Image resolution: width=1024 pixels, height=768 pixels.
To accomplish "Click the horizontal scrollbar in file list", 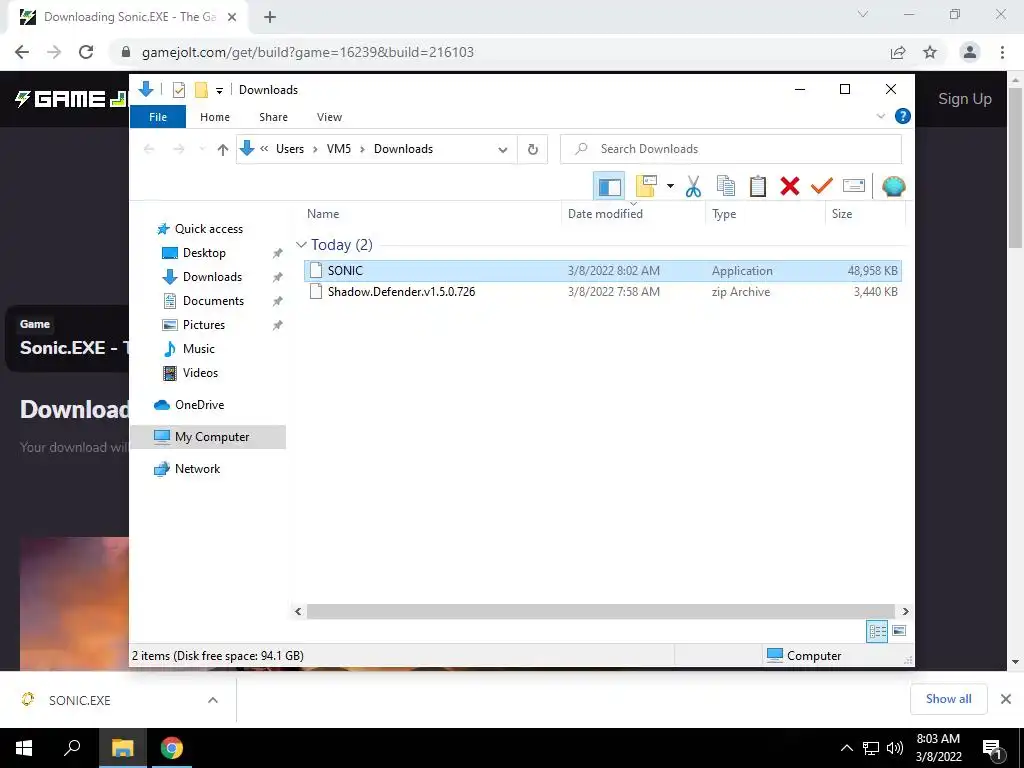I will 600,611.
